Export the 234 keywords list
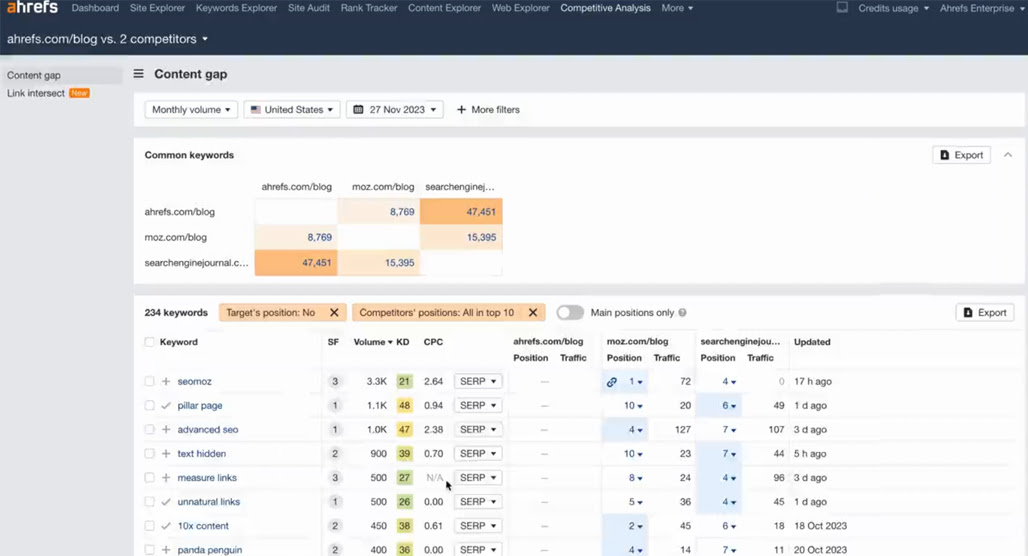Image resolution: width=1028 pixels, height=556 pixels. (x=985, y=313)
